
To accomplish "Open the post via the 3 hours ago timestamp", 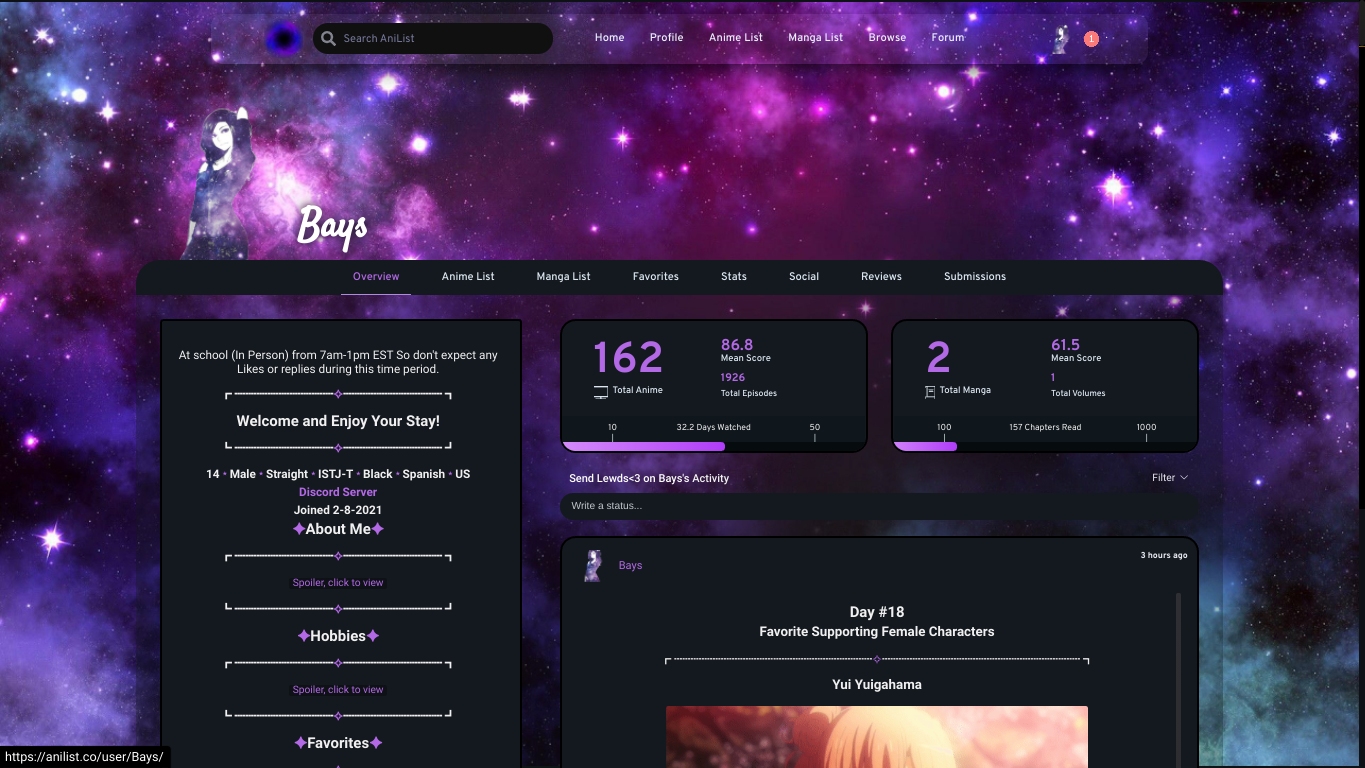I will (x=1164, y=555).
